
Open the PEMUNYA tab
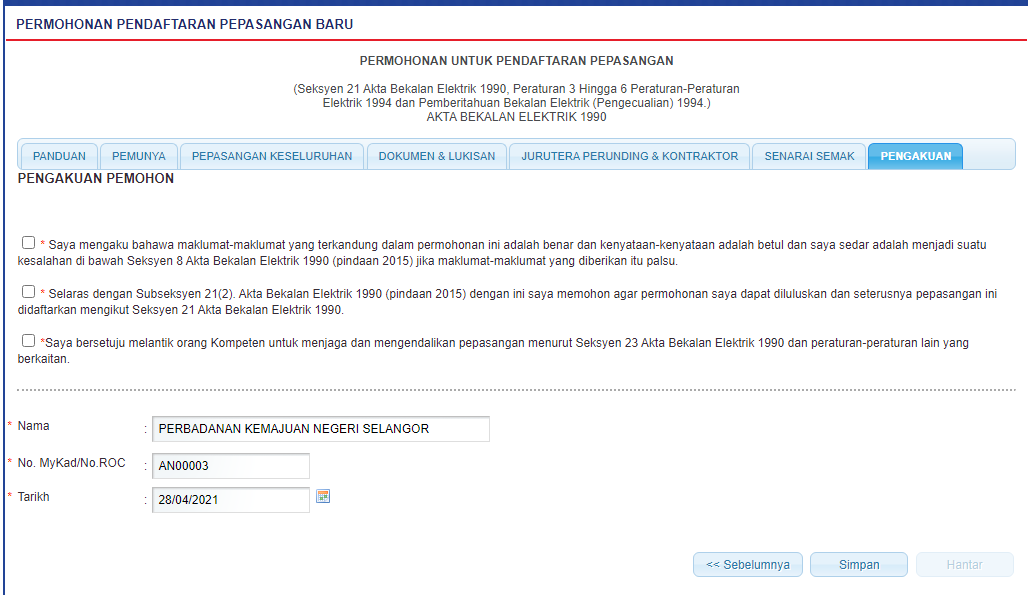tap(138, 157)
